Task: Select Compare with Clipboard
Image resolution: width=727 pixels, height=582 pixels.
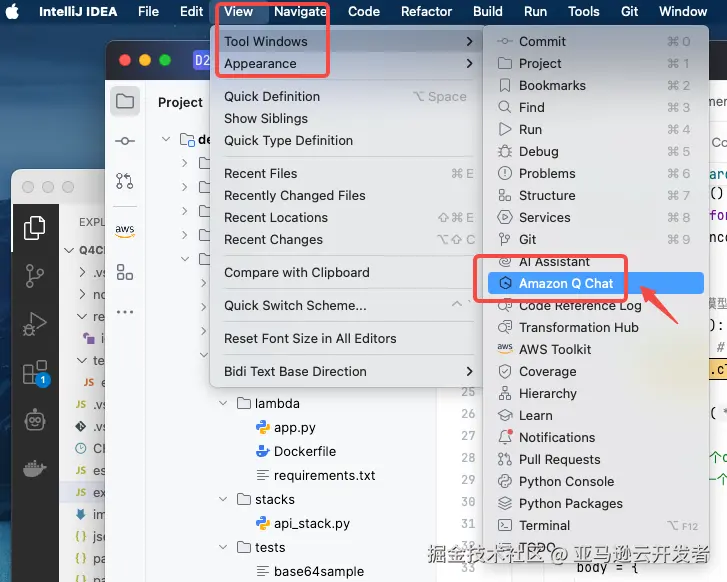Action: tap(345, 272)
